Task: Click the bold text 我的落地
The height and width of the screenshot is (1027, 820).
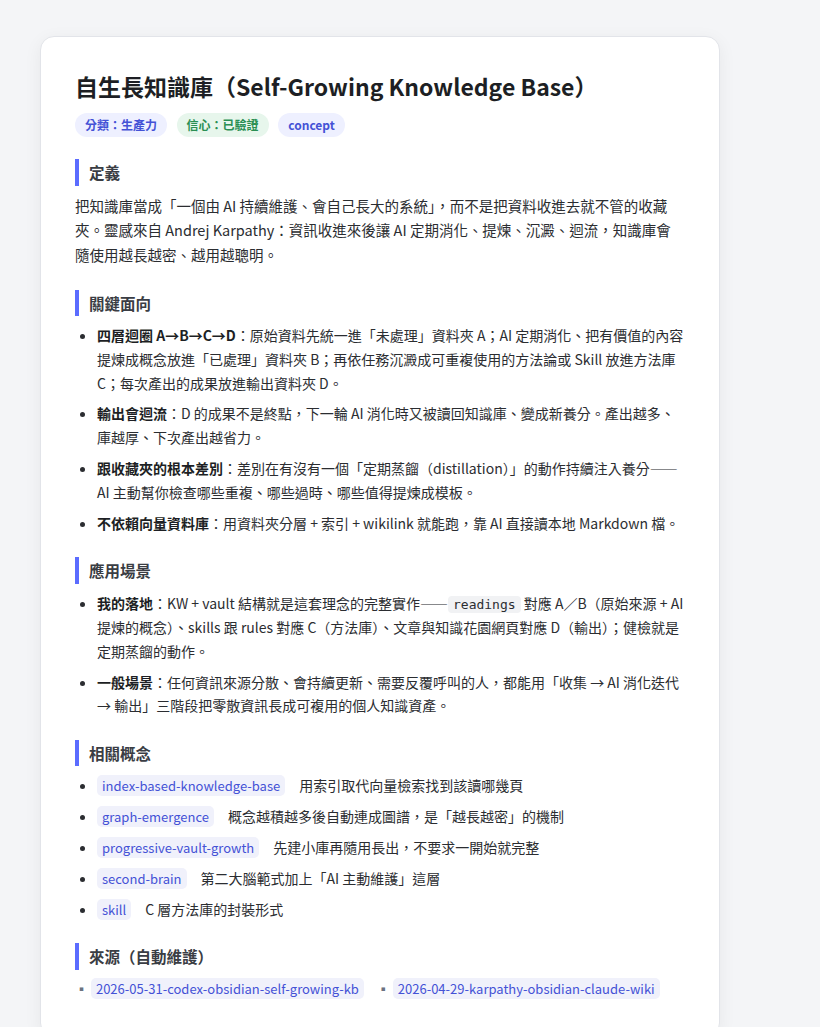Action: point(124,604)
